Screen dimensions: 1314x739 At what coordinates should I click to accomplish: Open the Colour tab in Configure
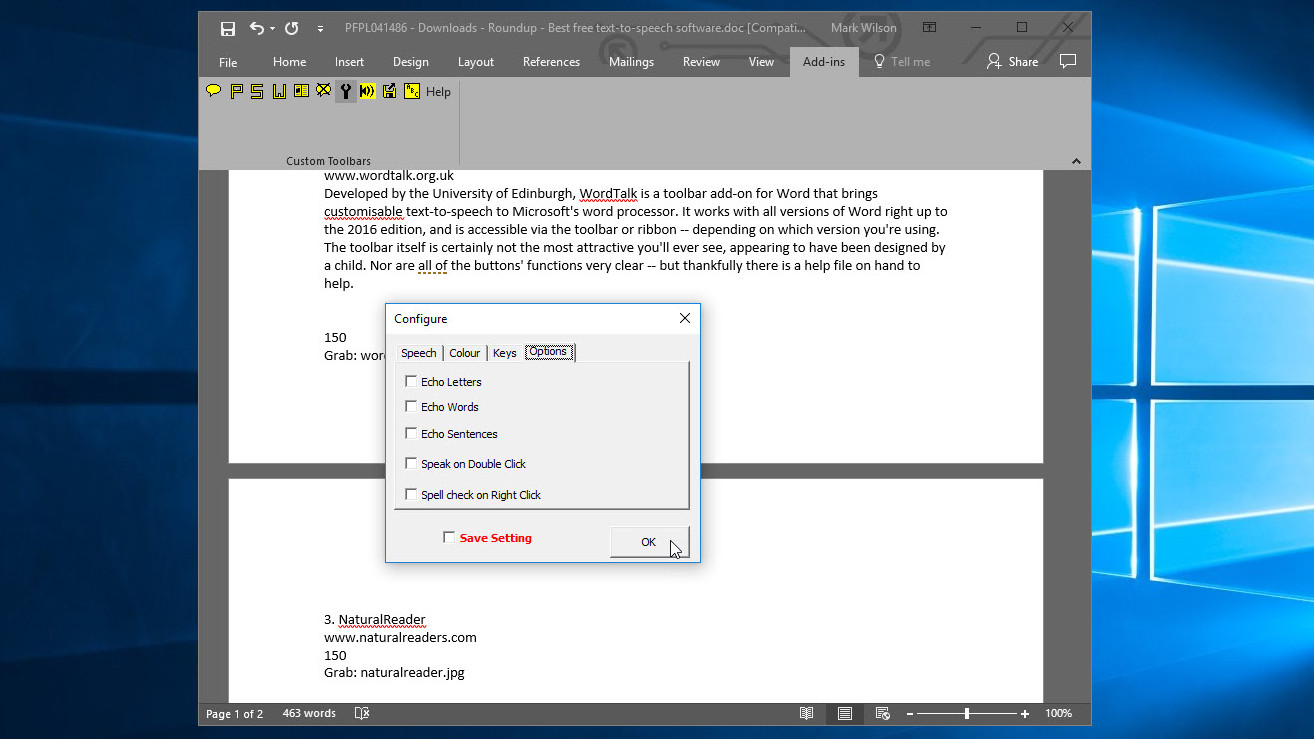(x=464, y=353)
